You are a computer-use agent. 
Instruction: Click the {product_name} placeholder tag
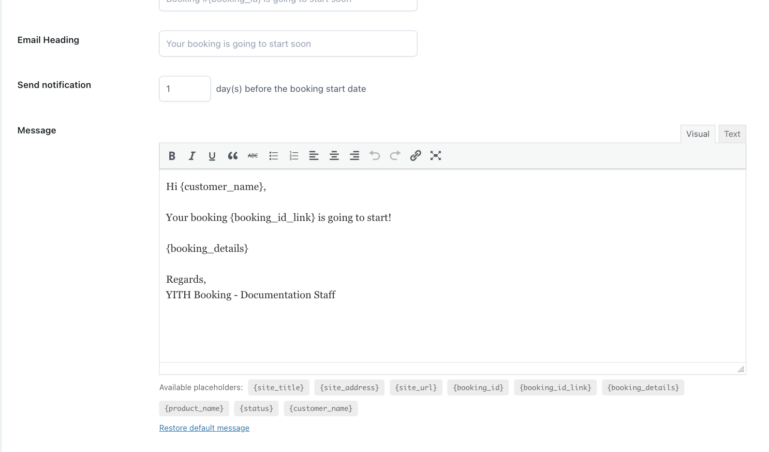click(194, 408)
